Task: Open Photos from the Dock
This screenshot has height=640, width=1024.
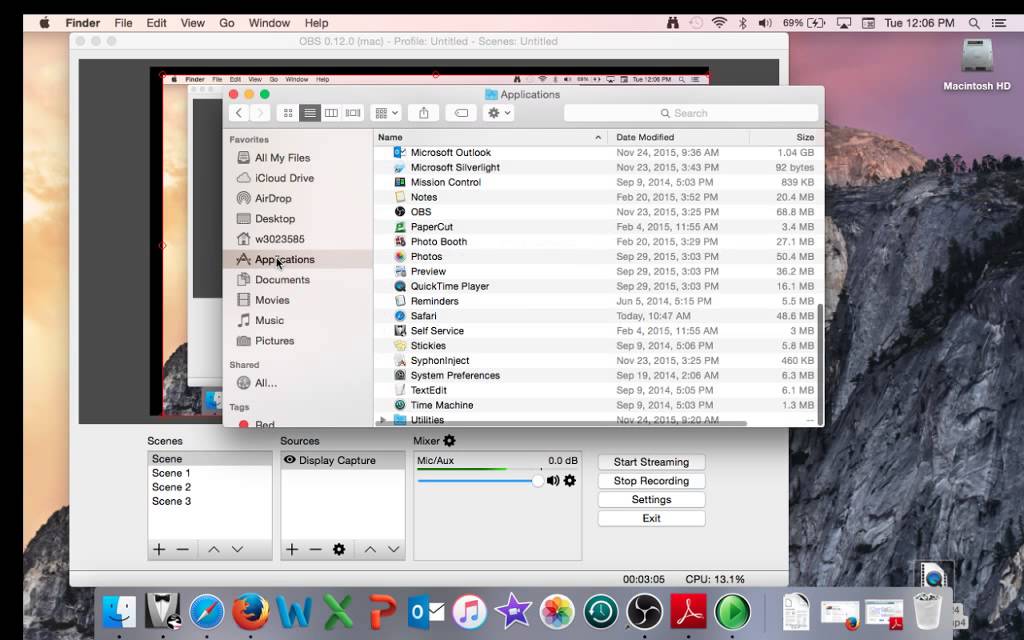Action: (x=557, y=612)
